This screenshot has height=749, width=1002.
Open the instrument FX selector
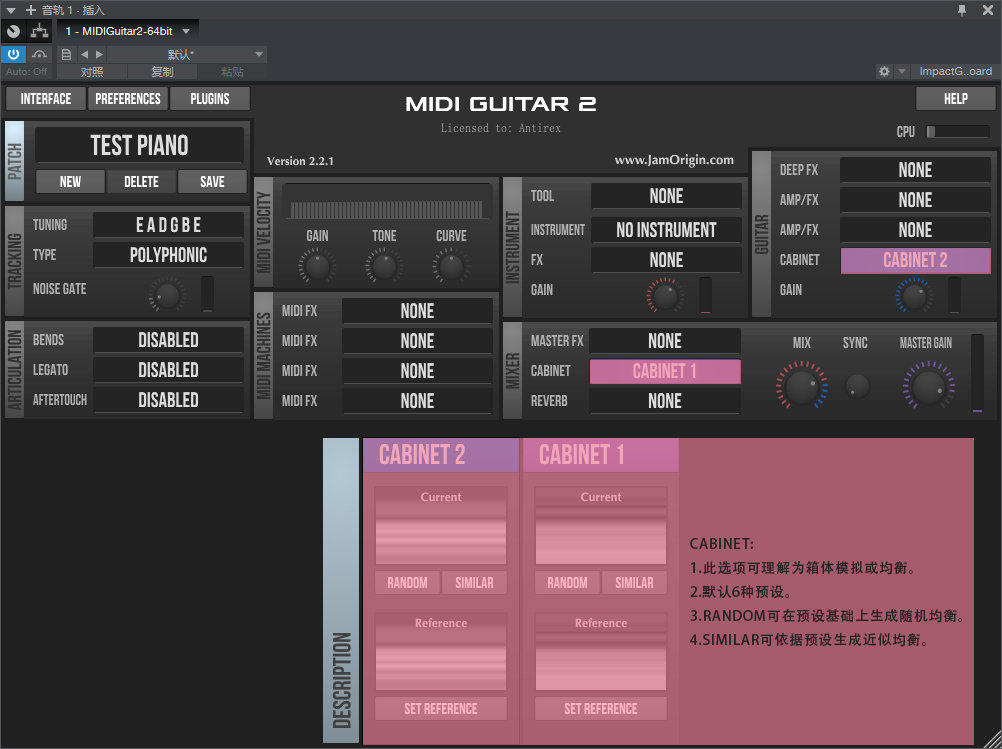pyautogui.click(x=666, y=260)
